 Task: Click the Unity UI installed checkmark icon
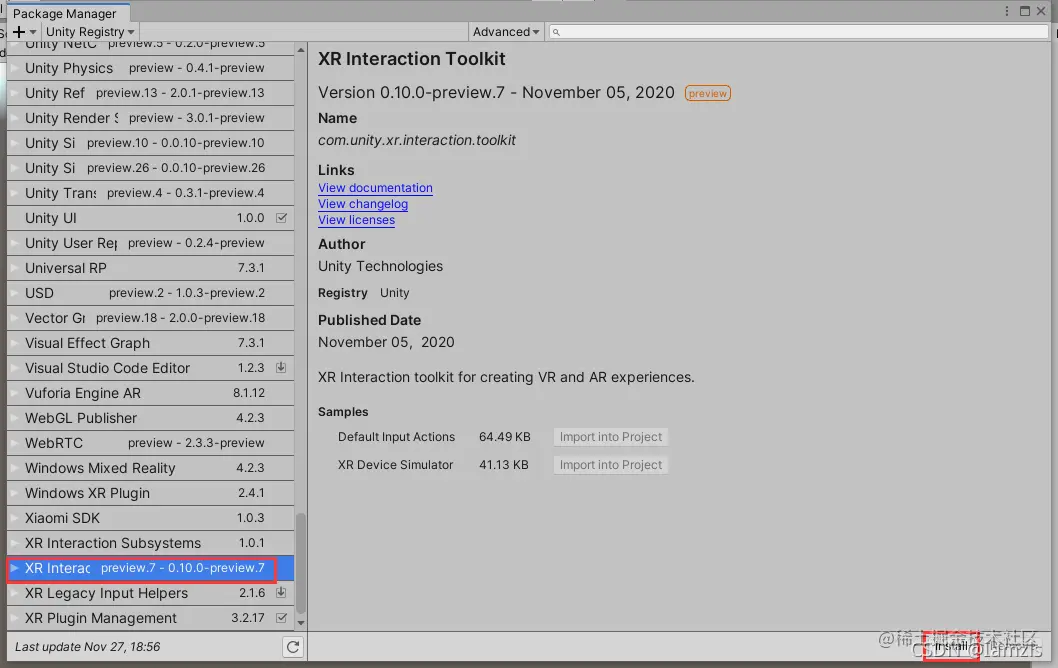click(281, 218)
